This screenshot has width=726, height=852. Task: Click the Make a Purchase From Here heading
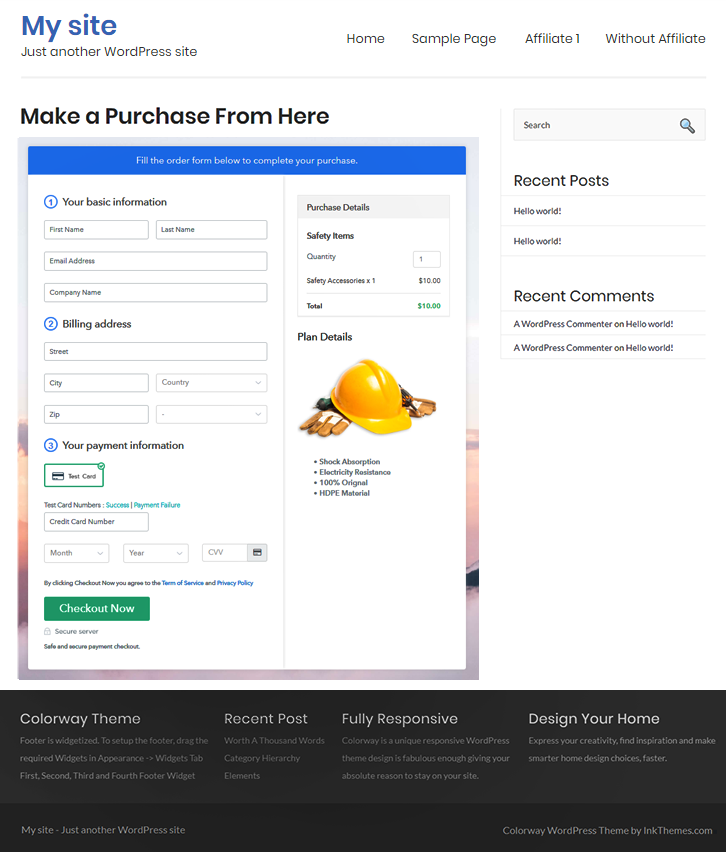click(174, 116)
